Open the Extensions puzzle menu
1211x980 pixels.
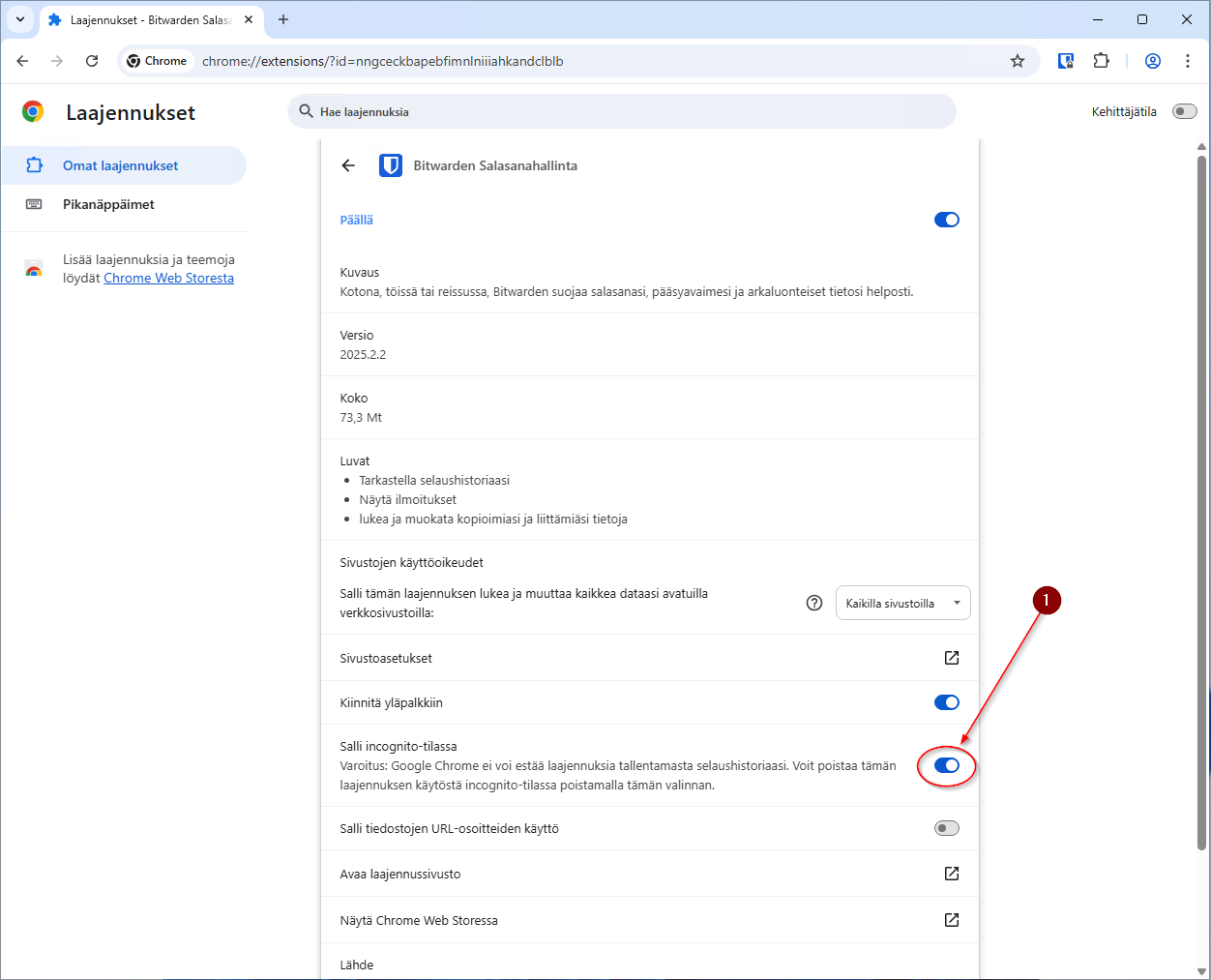pyautogui.click(x=1101, y=61)
